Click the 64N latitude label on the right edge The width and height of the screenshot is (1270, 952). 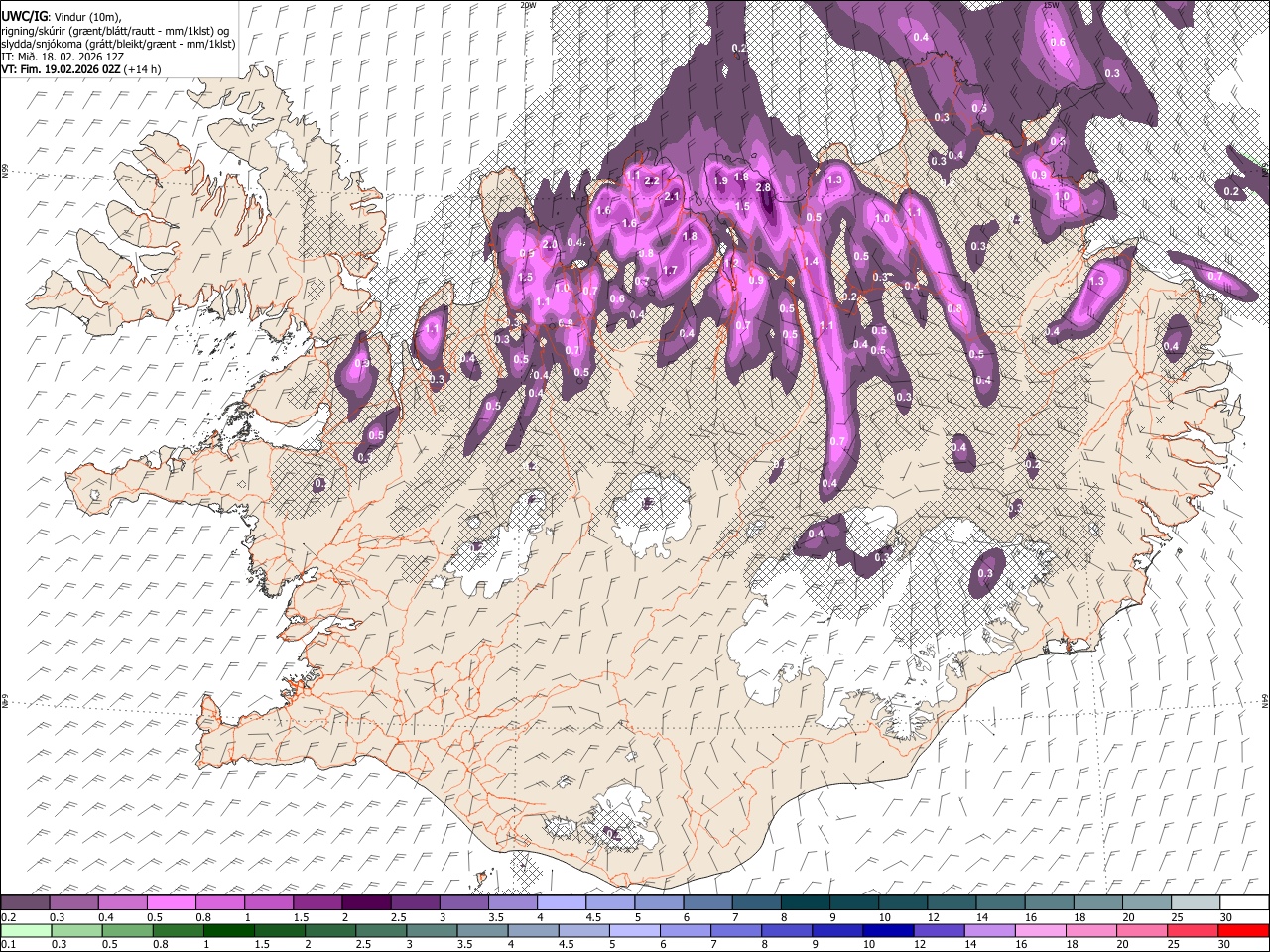point(1265,700)
